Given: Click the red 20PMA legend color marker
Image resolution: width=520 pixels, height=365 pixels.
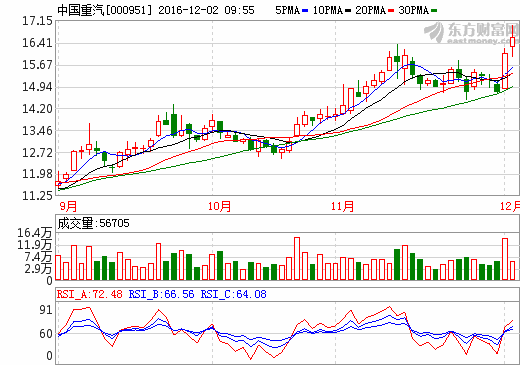Looking at the screenshot, I should tap(391, 11).
